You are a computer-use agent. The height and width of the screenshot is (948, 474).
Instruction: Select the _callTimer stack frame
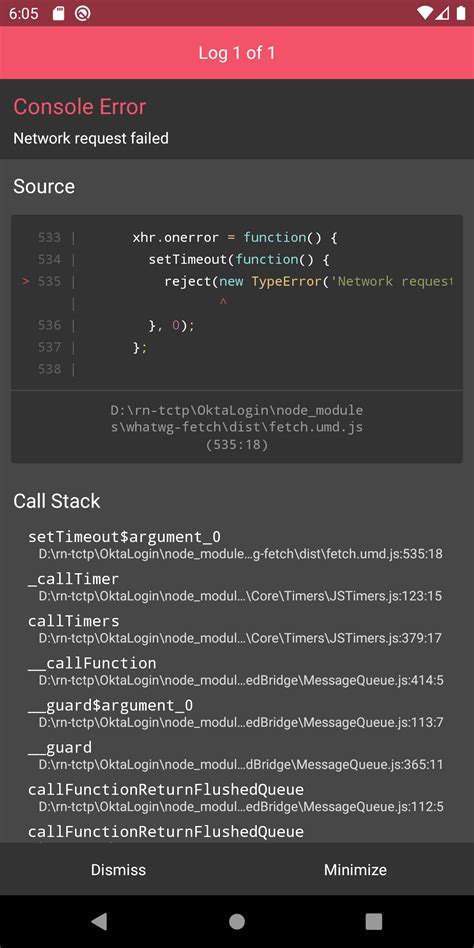[x=237, y=586]
